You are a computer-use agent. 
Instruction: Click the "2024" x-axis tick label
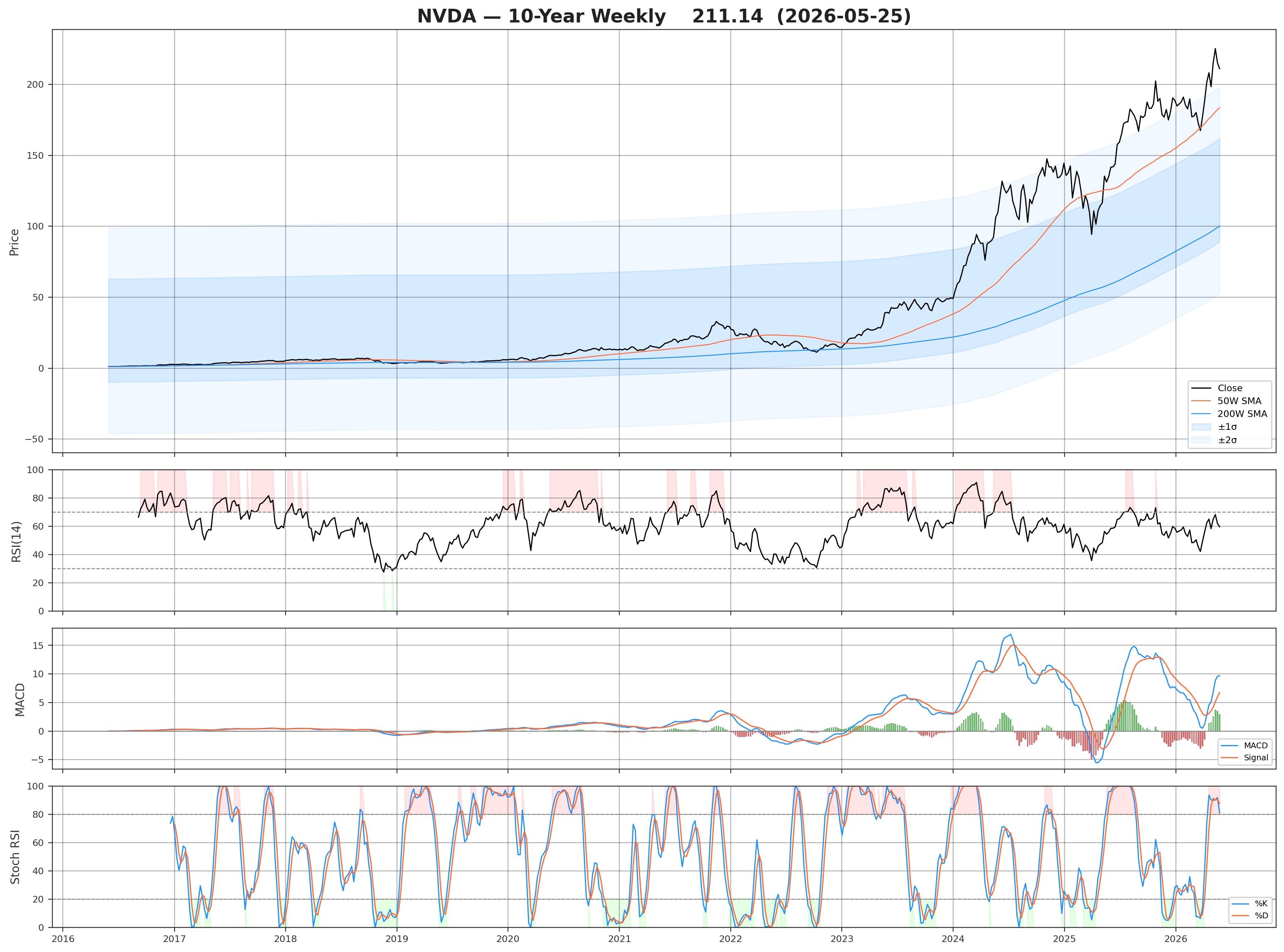tap(953, 939)
